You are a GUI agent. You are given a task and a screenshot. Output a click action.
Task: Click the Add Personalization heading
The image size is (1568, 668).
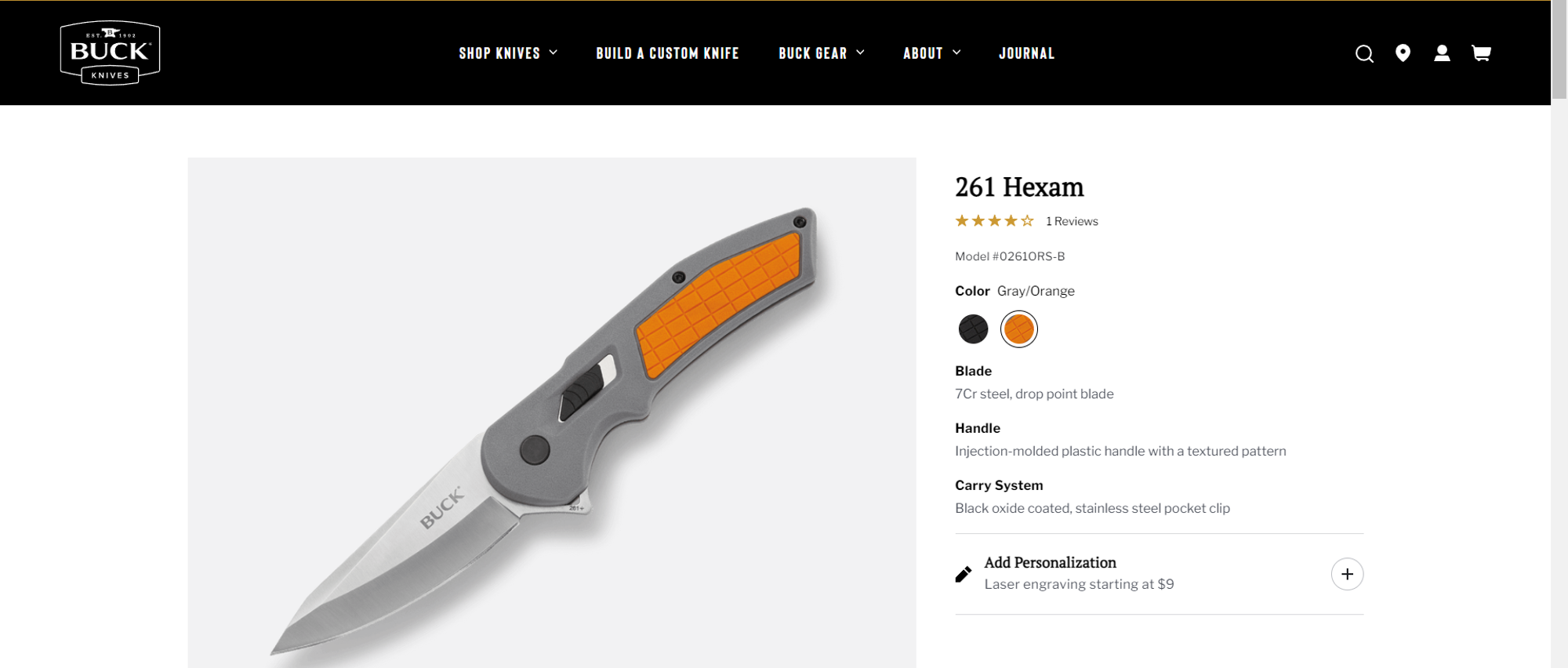(x=1050, y=562)
